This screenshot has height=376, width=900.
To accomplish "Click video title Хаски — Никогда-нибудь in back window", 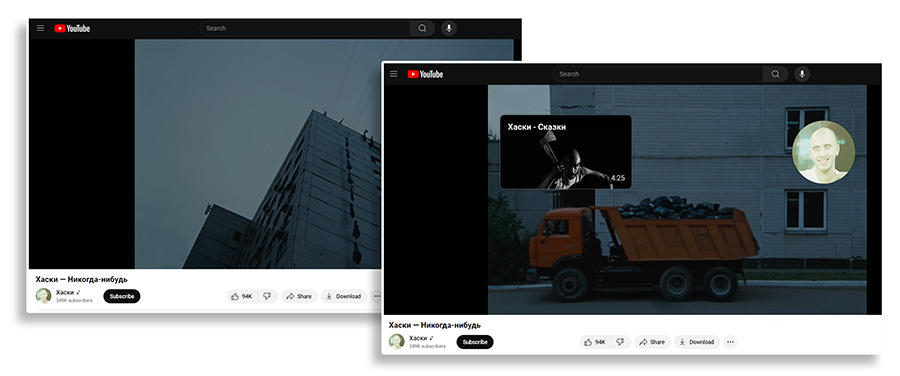I will (x=82, y=280).
